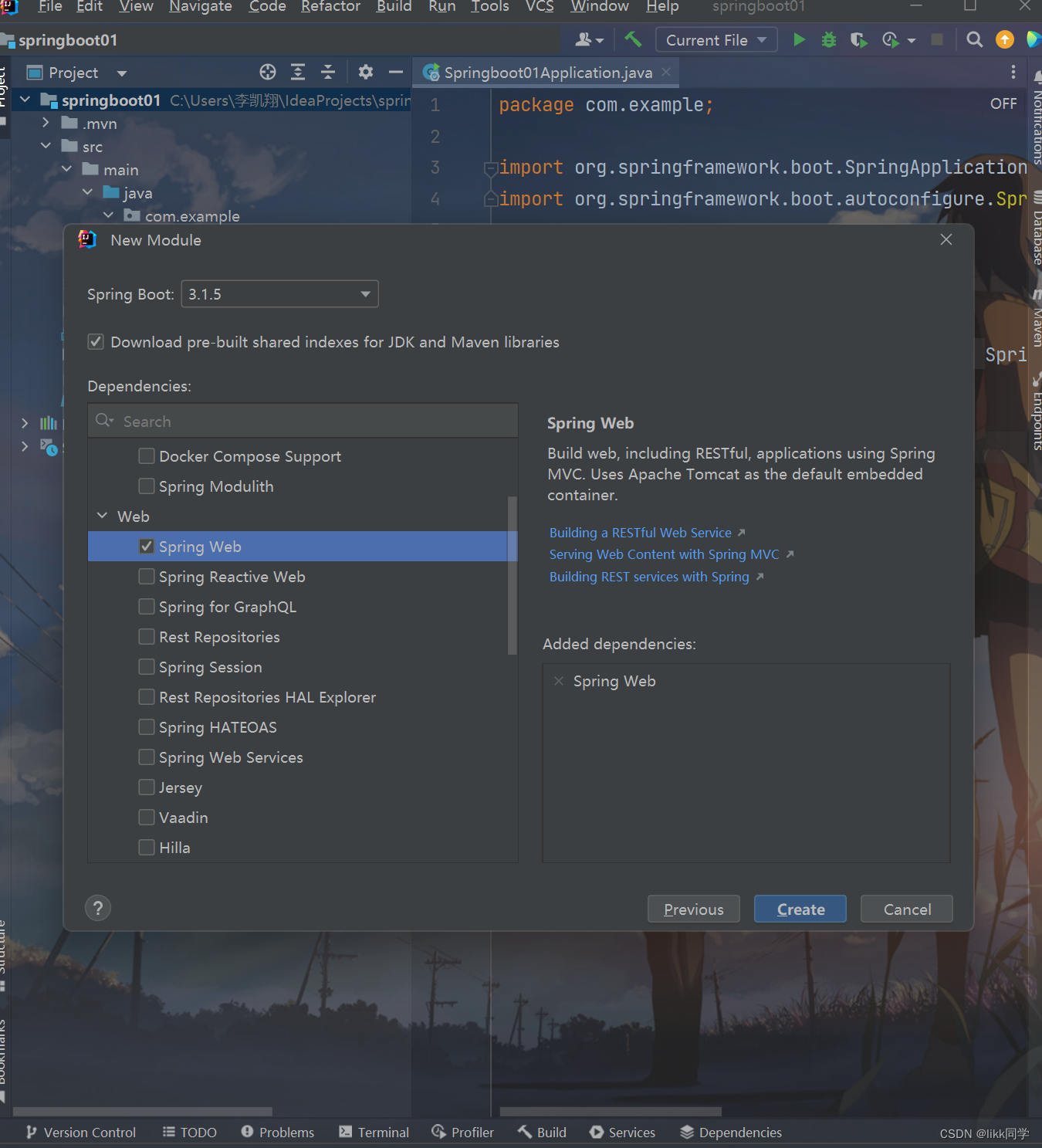Click the orange IDE update arrow icon
This screenshot has height=1148, width=1042.
click(x=1005, y=39)
